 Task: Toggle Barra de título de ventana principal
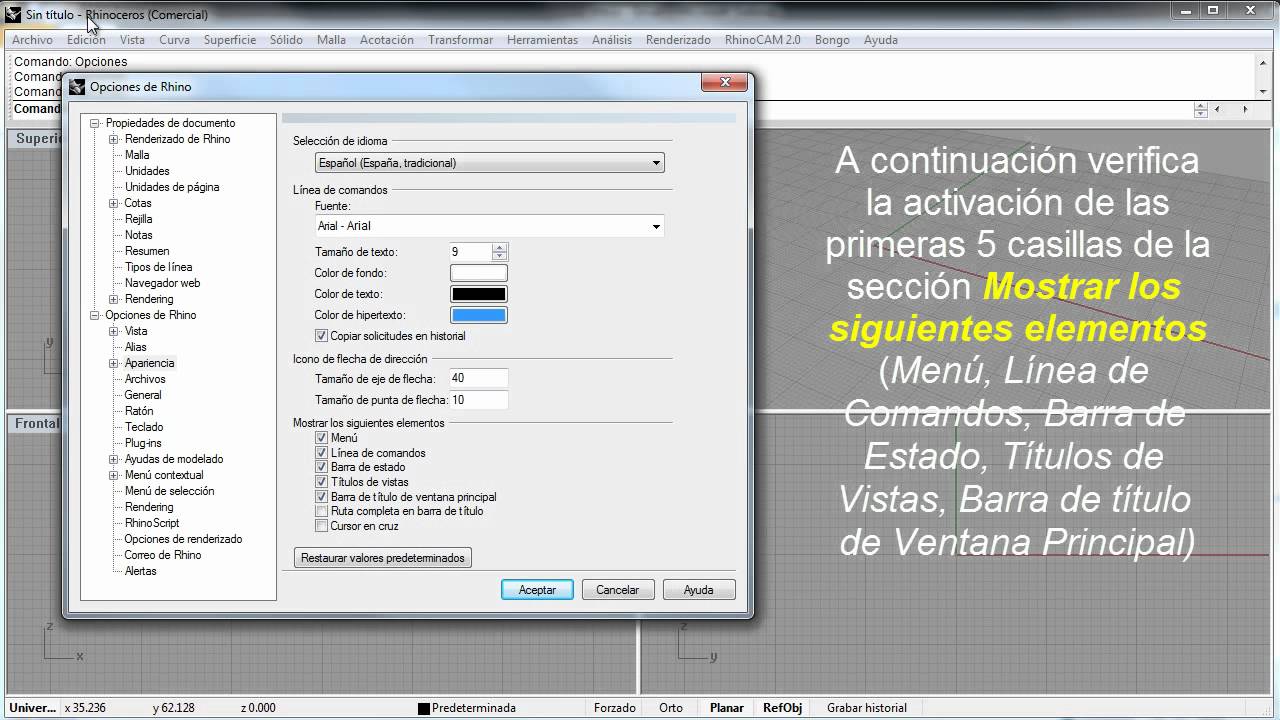pos(321,497)
